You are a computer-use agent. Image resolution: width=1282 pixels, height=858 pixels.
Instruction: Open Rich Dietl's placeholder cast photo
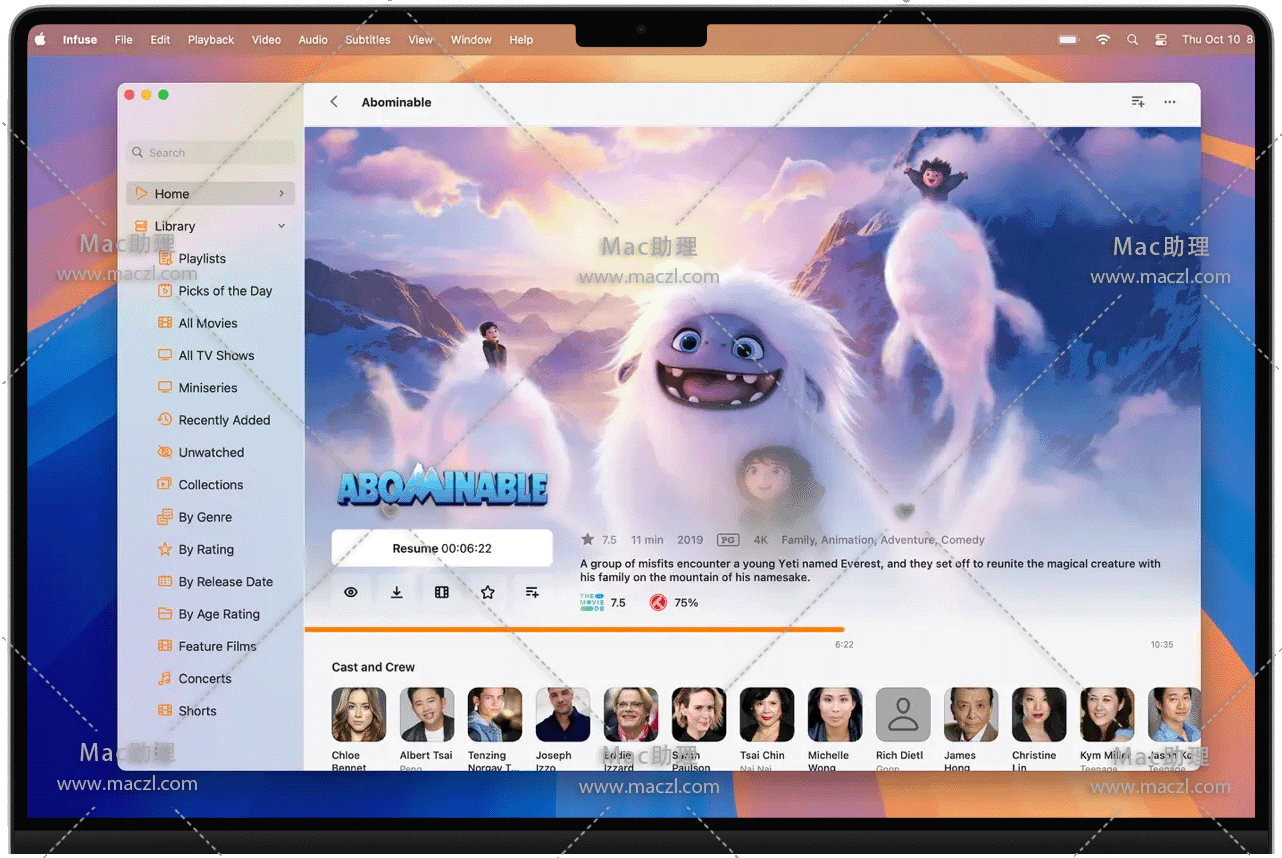(903, 714)
